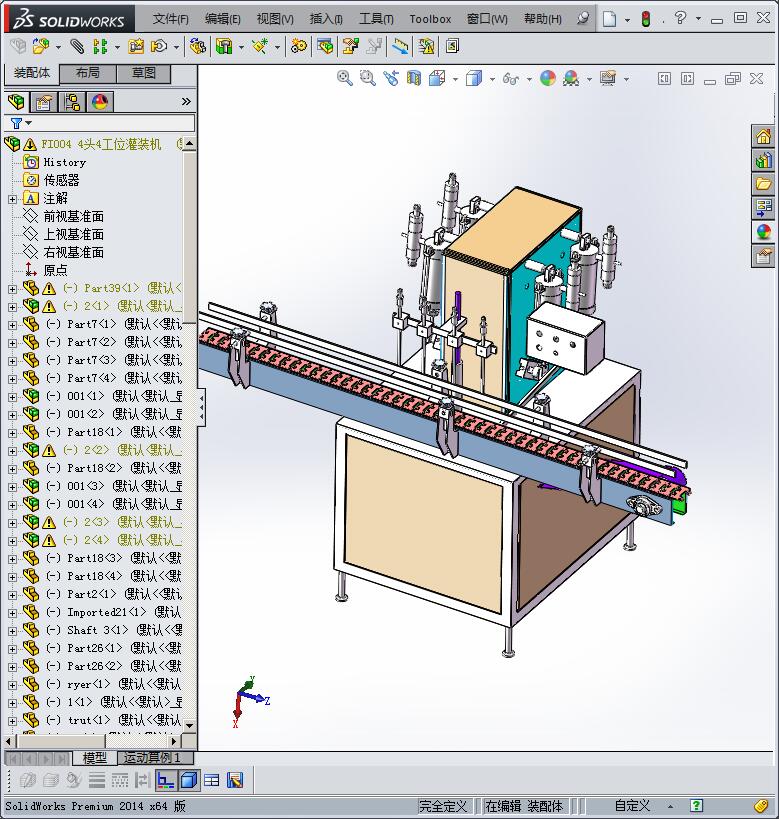Click New Motion Study gear icon
779x819 pixels.
click(x=298, y=46)
